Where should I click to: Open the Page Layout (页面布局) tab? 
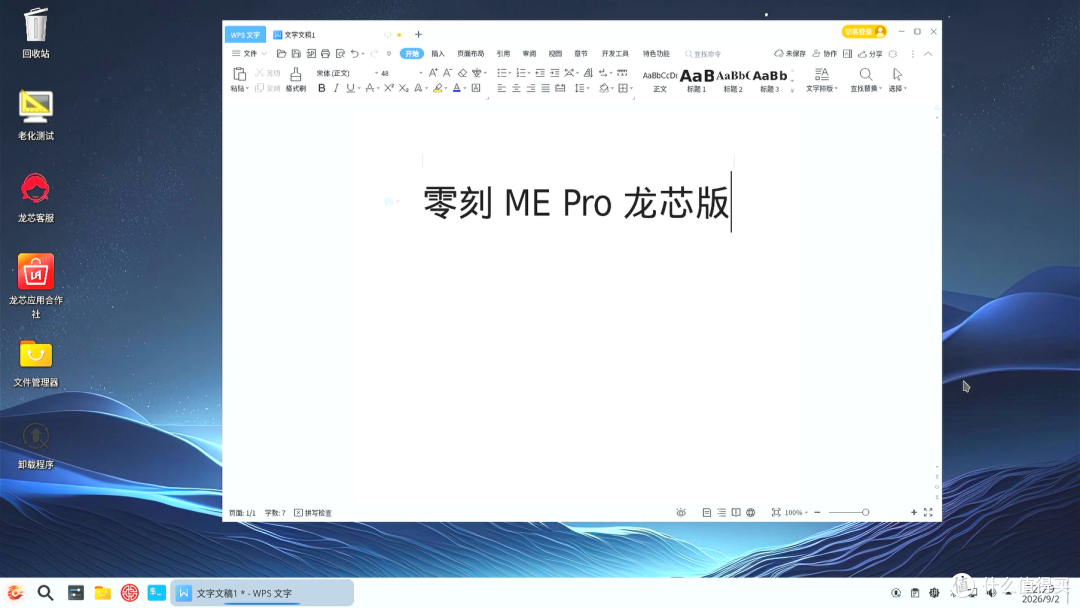tap(470, 54)
